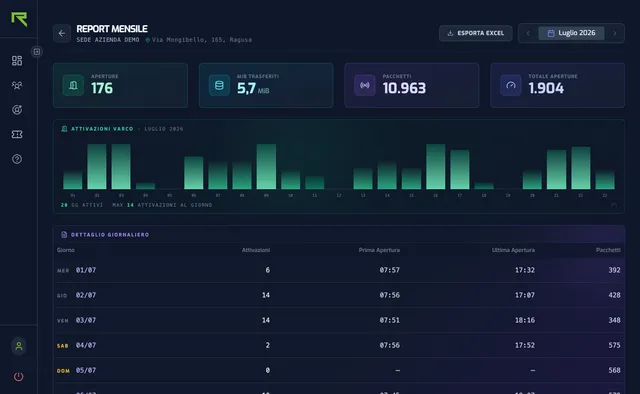Click the '20 GG ATTIVI' summary text
This screenshot has width=640, height=394.
tap(82, 205)
